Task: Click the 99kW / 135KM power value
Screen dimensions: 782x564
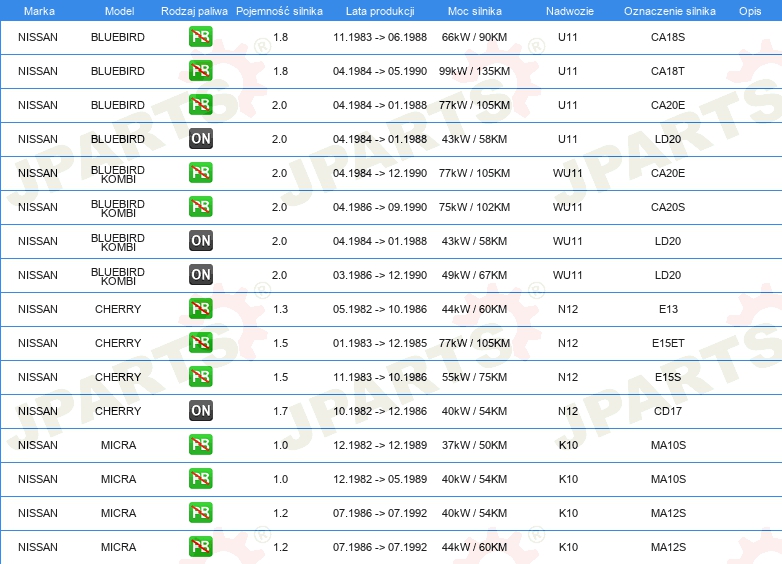Action: point(474,71)
